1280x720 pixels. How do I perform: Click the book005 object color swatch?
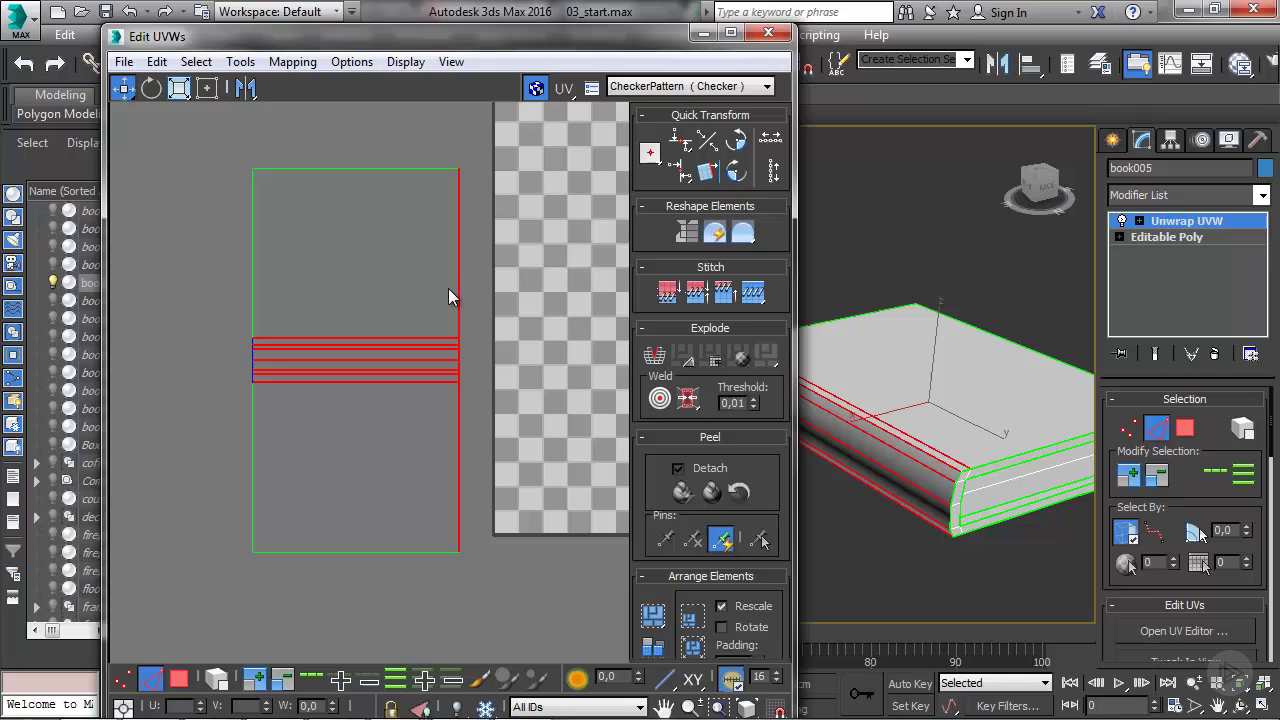click(1265, 168)
